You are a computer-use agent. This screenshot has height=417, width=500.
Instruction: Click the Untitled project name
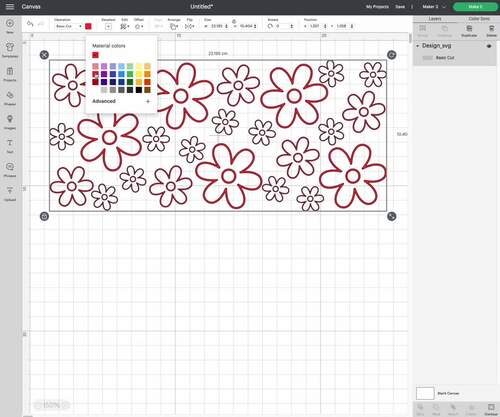coord(201,6)
